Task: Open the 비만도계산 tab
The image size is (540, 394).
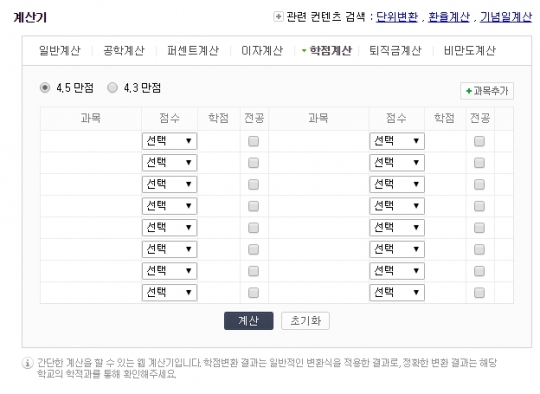Action: pyautogui.click(x=469, y=51)
